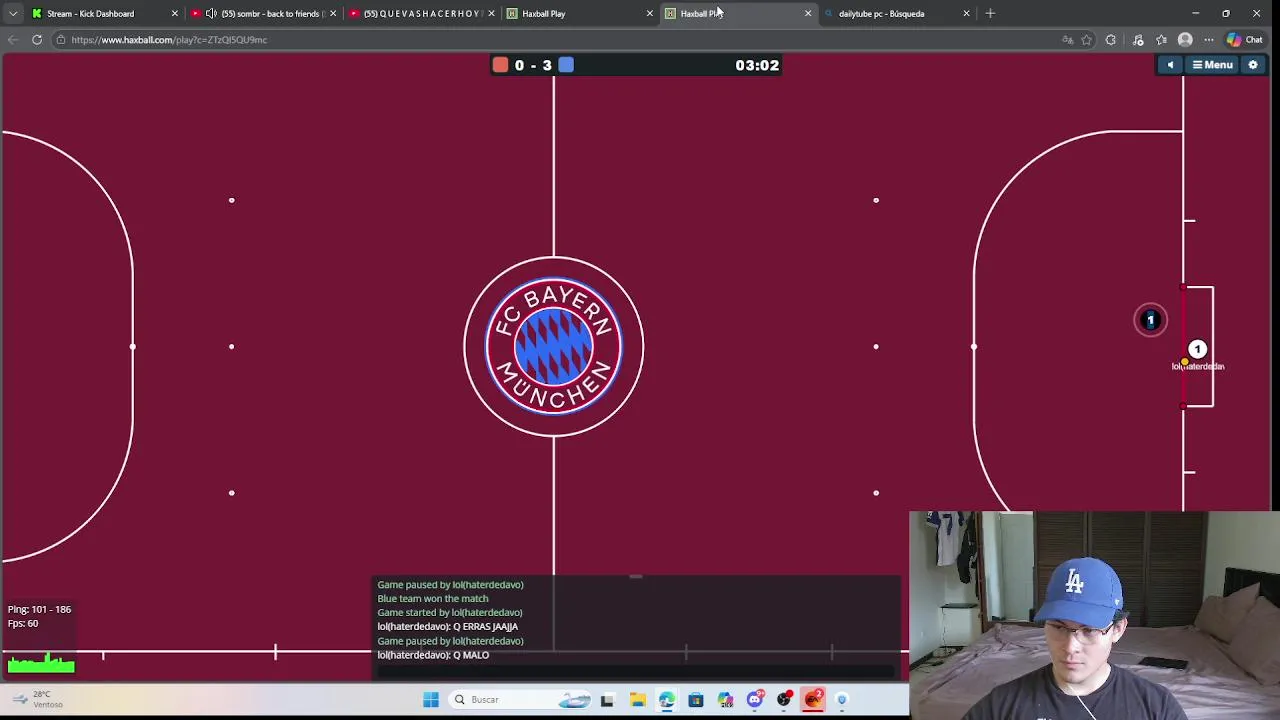Open the Copilot taskbar icon
1280x720 pixels.
pyautogui.click(x=725, y=699)
